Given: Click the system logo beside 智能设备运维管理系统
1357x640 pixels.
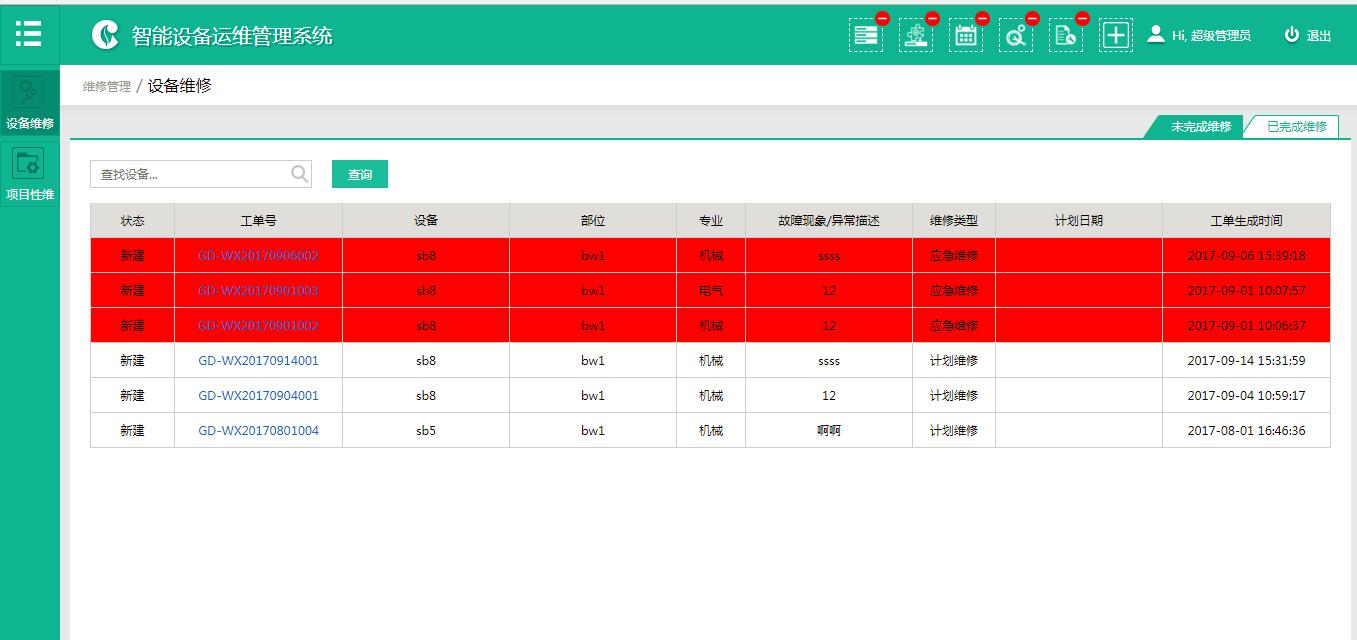Looking at the screenshot, I should [105, 35].
